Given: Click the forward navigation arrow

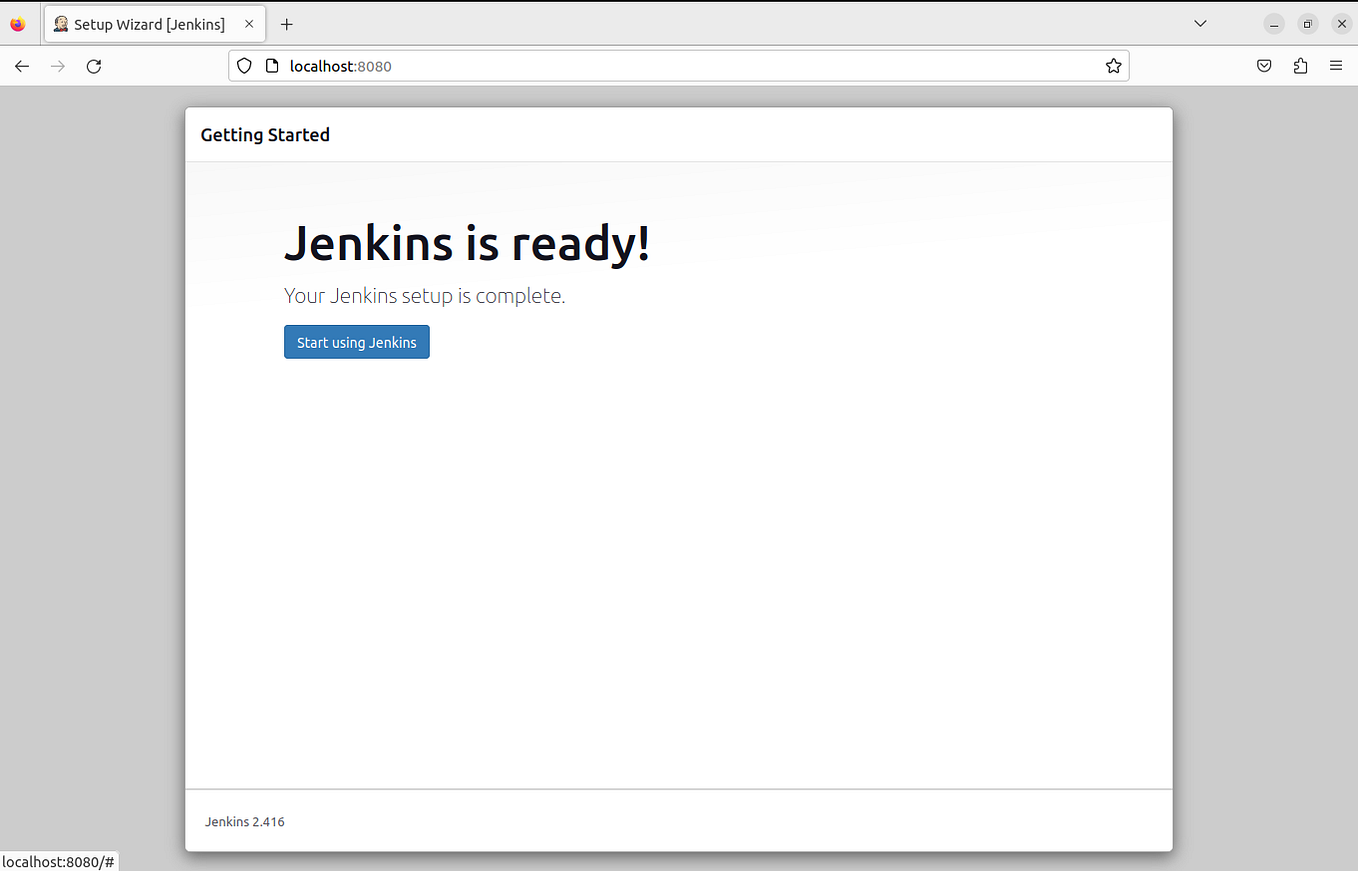Looking at the screenshot, I should tap(58, 66).
